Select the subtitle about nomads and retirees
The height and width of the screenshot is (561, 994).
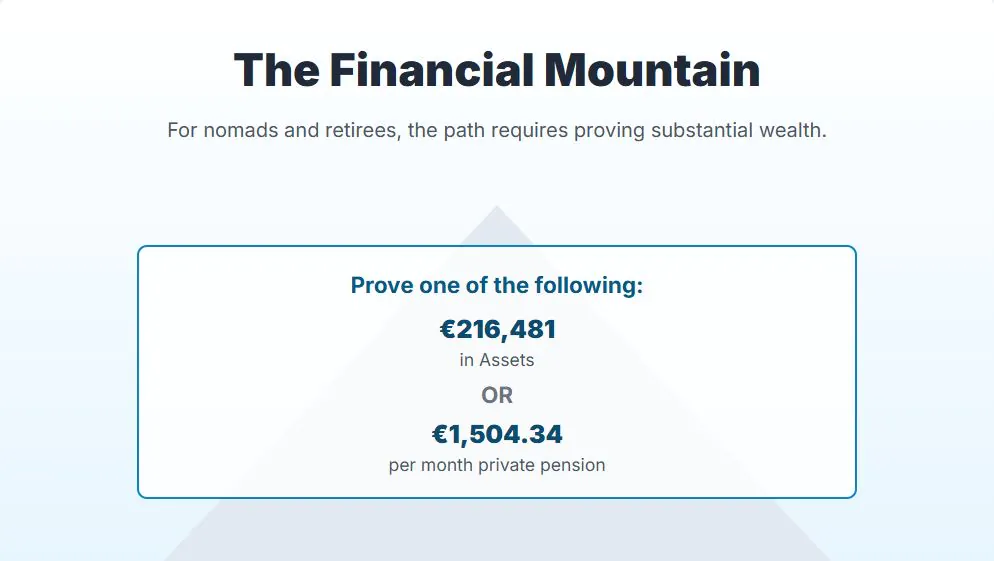(497, 130)
